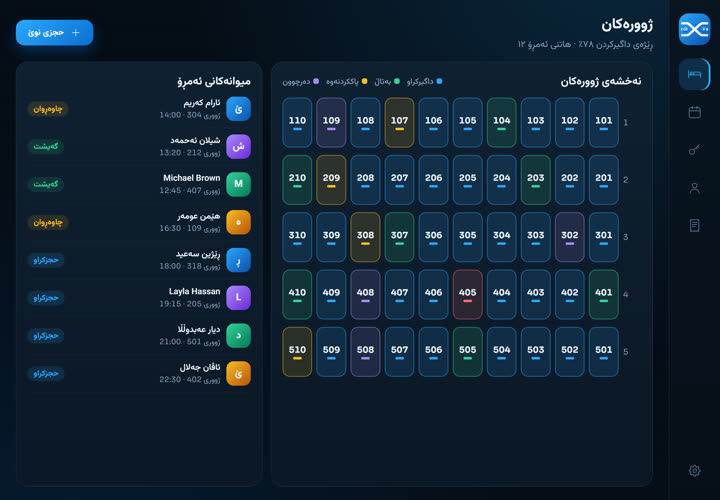The image size is (720, 500).
Task: Select checkout room 508 tile
Action: coord(365,352)
